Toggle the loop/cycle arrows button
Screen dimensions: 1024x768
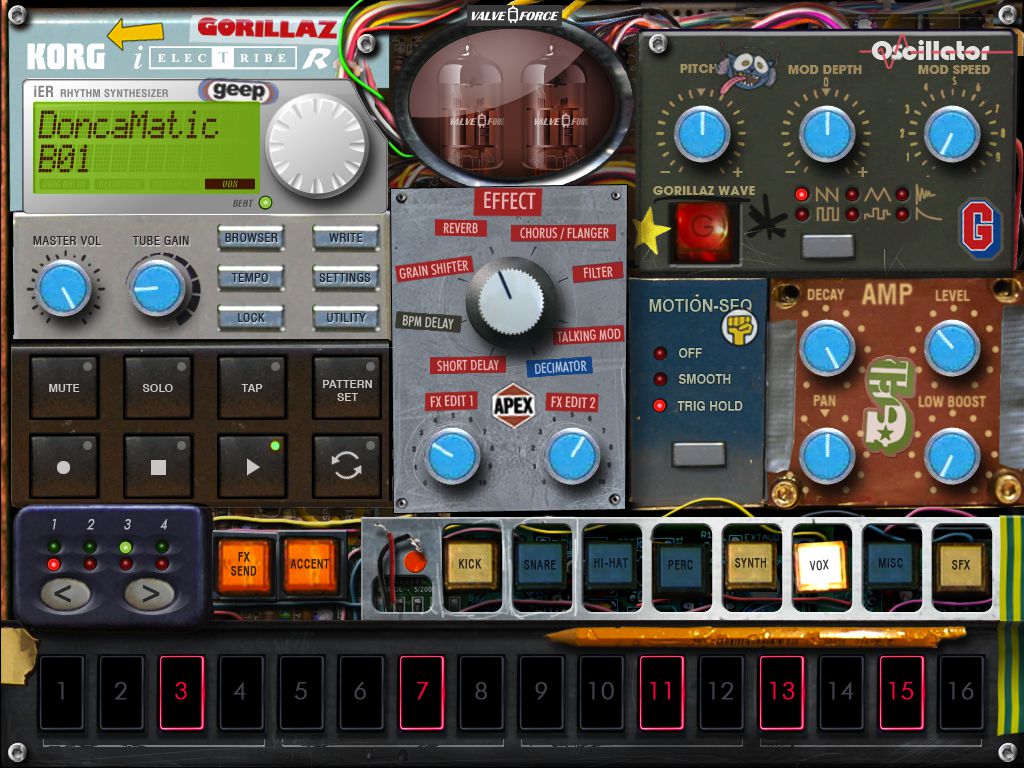[346, 466]
